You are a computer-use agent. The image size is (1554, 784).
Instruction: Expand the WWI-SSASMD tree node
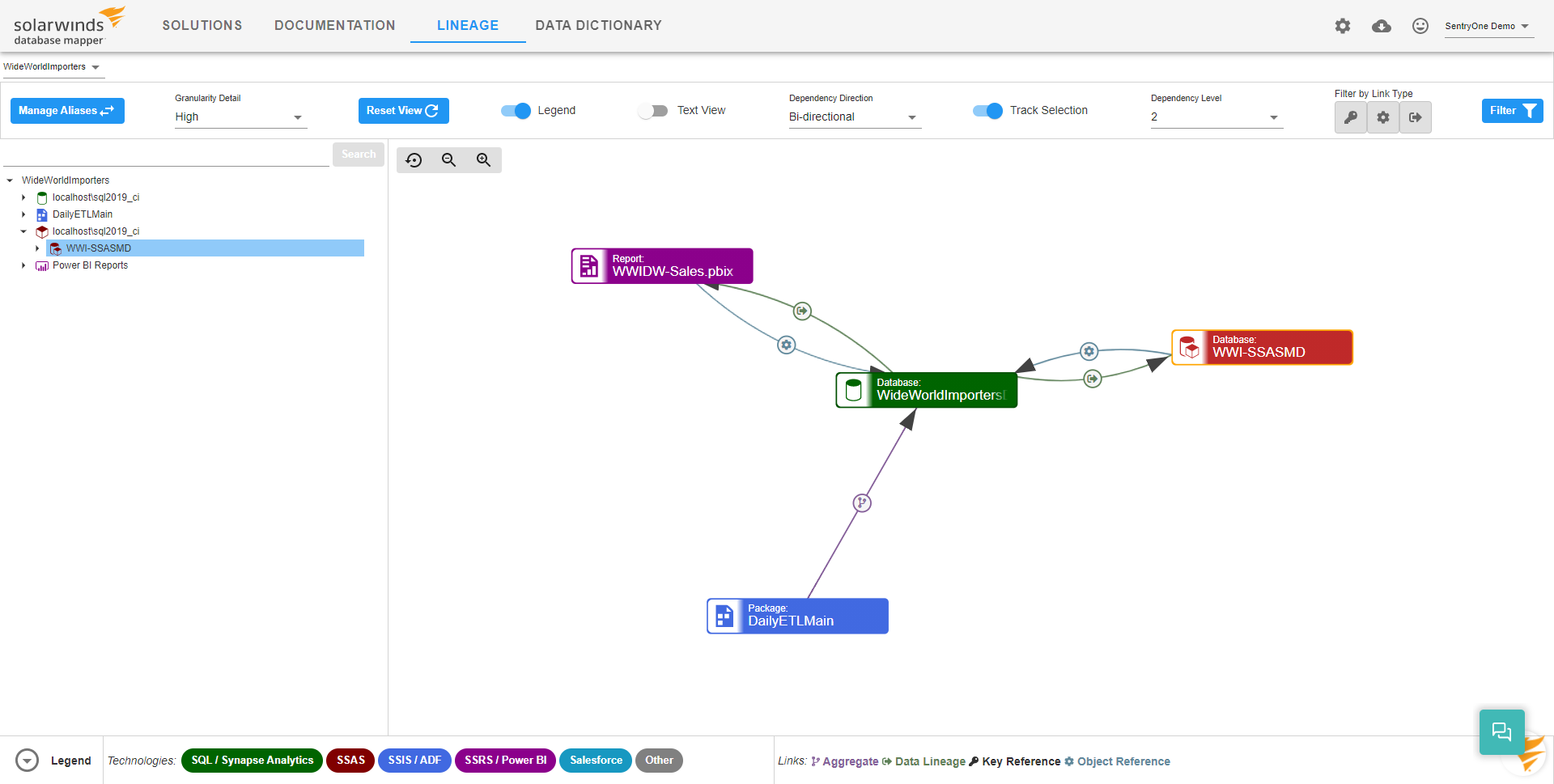click(37, 248)
